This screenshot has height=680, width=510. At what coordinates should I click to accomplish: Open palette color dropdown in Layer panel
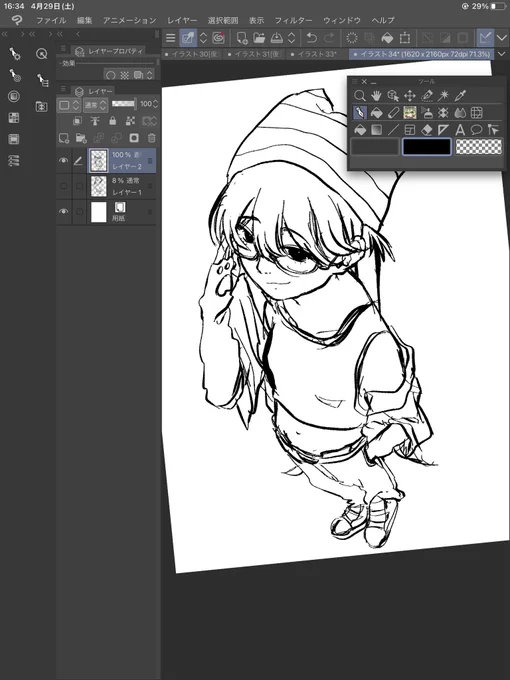click(69, 105)
